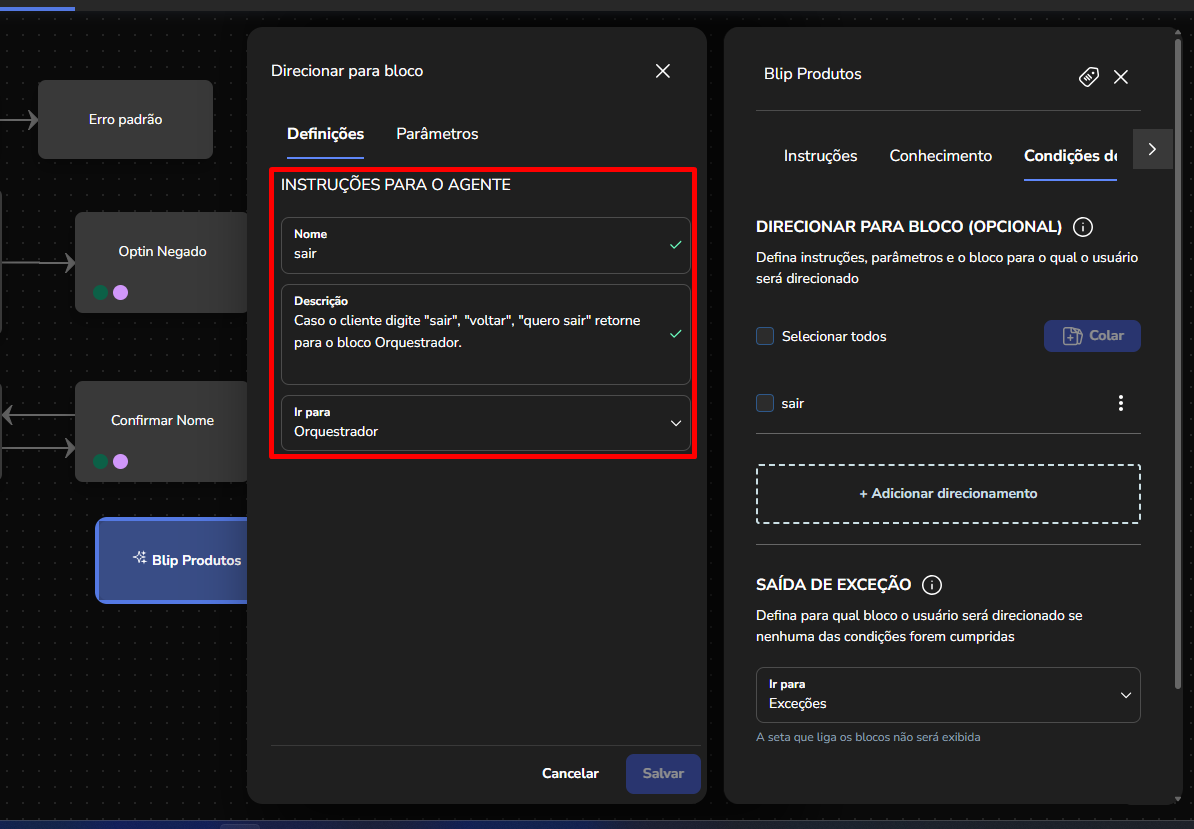
Task: Close the Blip Produtos side panel
Action: [x=1121, y=77]
